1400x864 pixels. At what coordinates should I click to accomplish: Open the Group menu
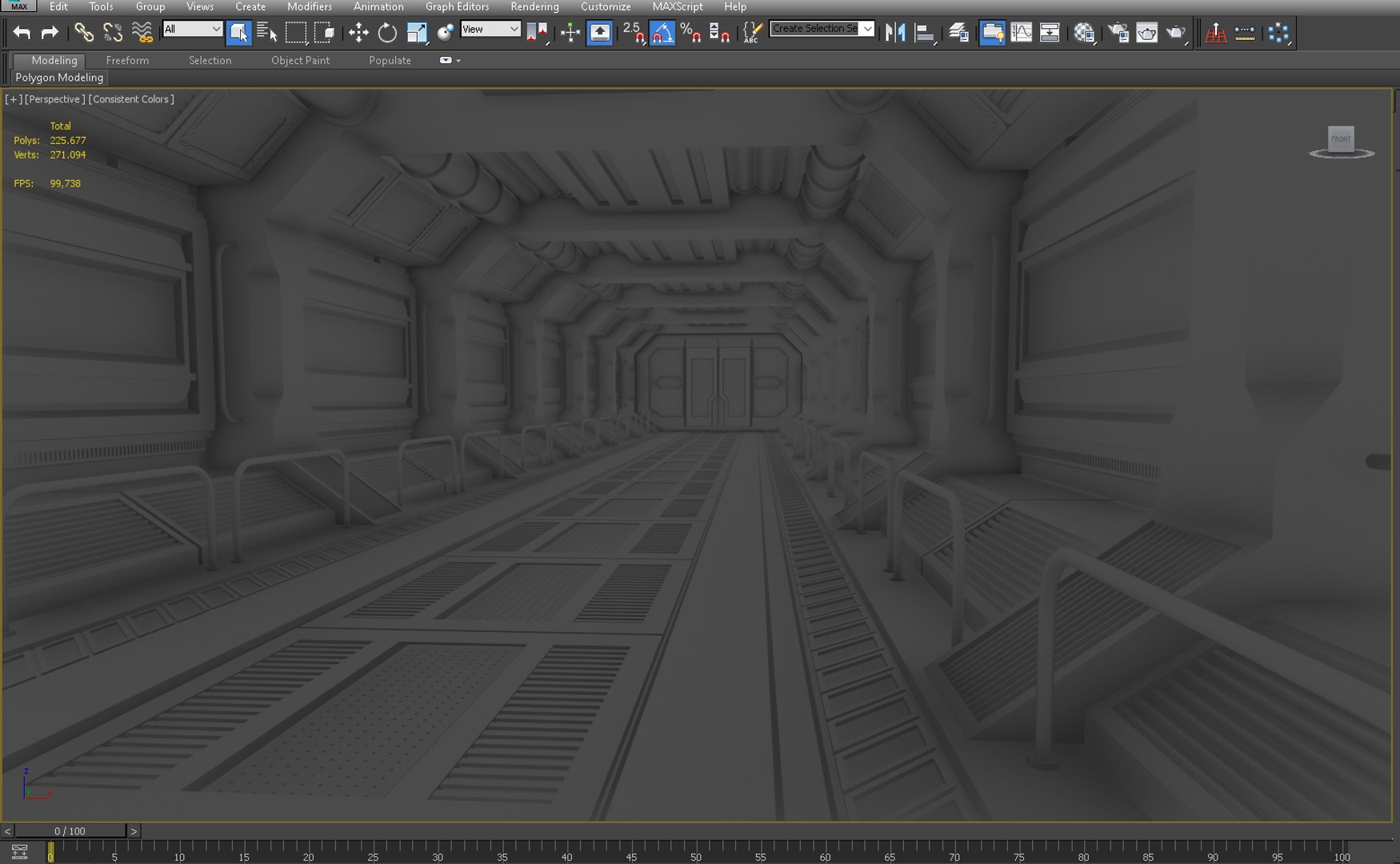pos(150,6)
